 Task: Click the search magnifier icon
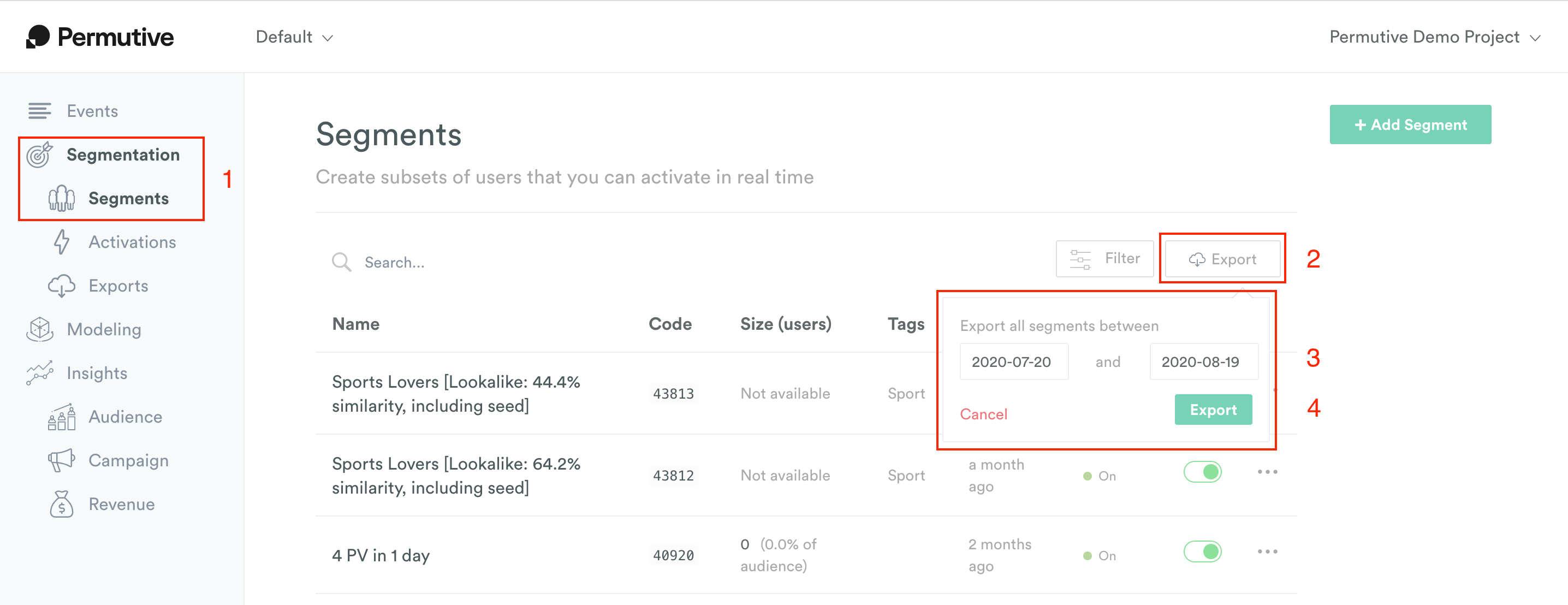click(341, 262)
